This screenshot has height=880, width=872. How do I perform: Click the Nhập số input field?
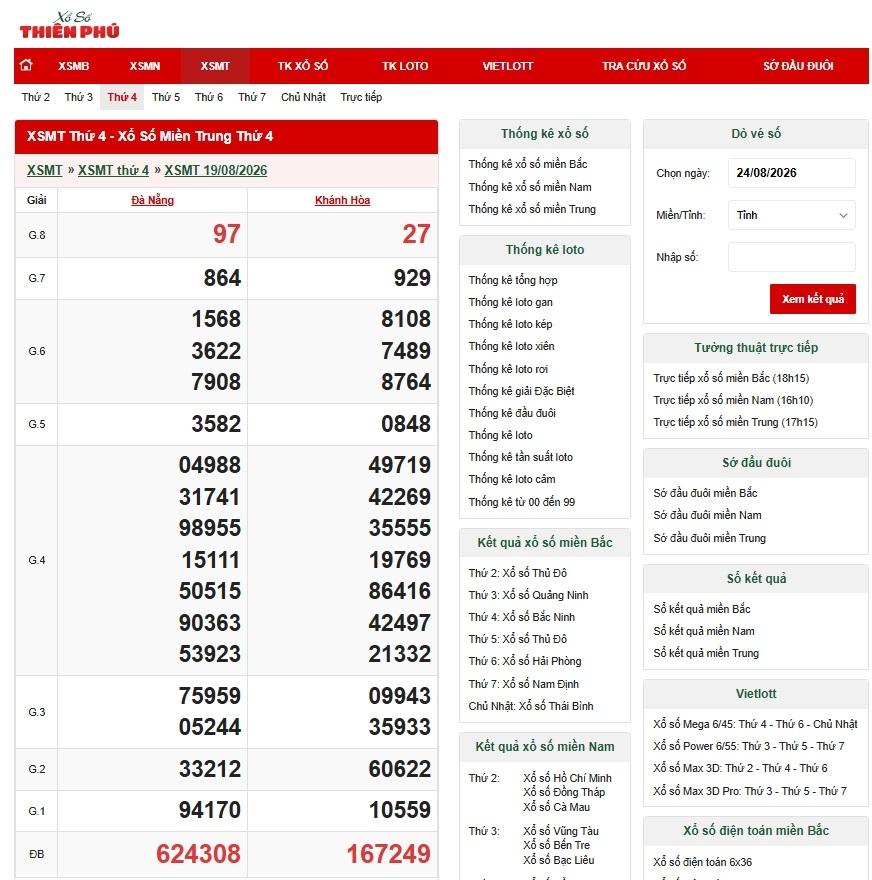click(x=791, y=257)
